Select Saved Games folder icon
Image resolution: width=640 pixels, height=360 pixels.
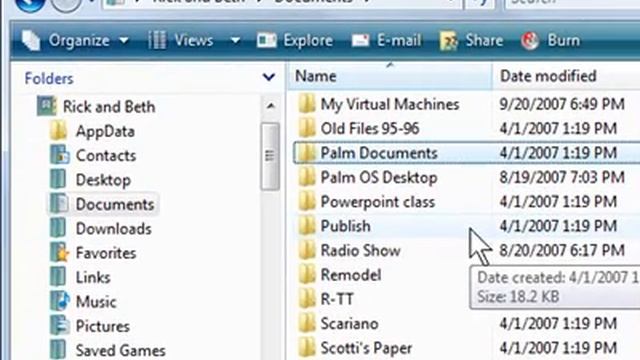tap(58, 350)
